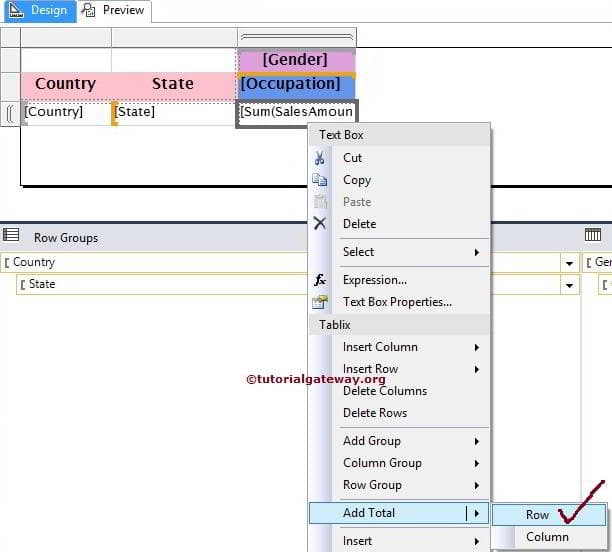
Task: Select Delete Rows menu entry
Action: (399, 413)
